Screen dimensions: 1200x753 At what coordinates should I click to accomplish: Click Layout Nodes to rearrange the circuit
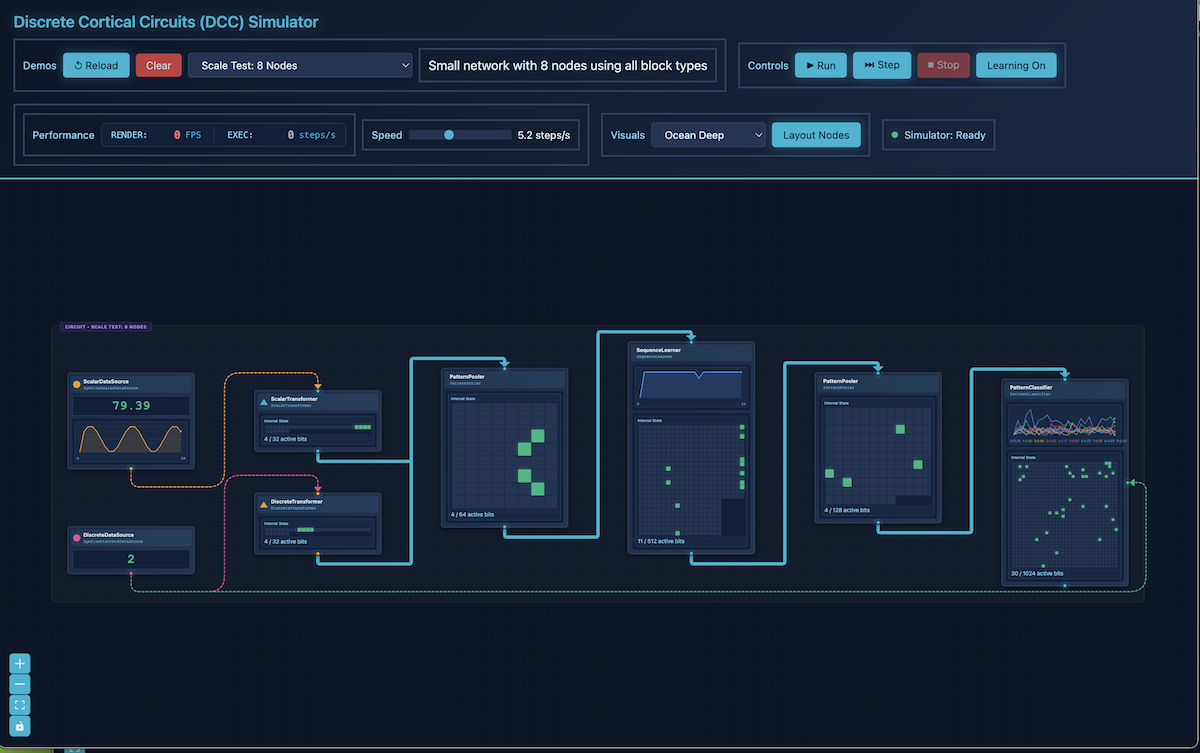(816, 134)
